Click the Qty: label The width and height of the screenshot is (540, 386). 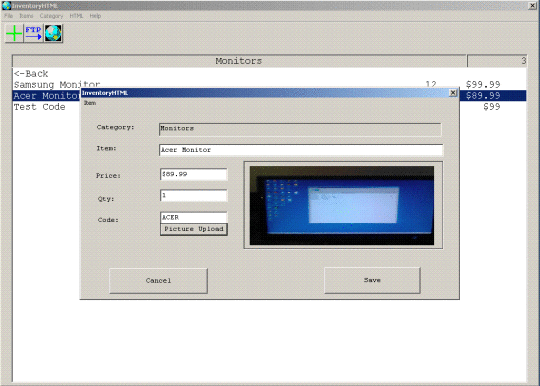coord(106,199)
